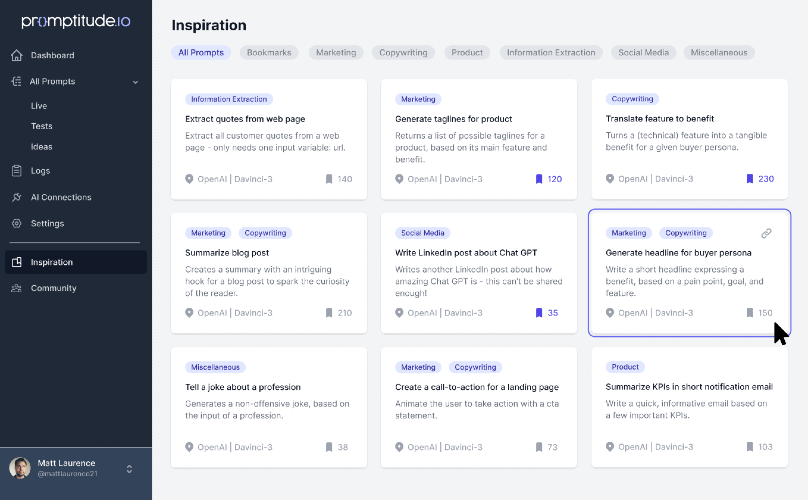The image size is (808, 500).
Task: Open the Generate taglines for product title
Action: coord(453,119)
